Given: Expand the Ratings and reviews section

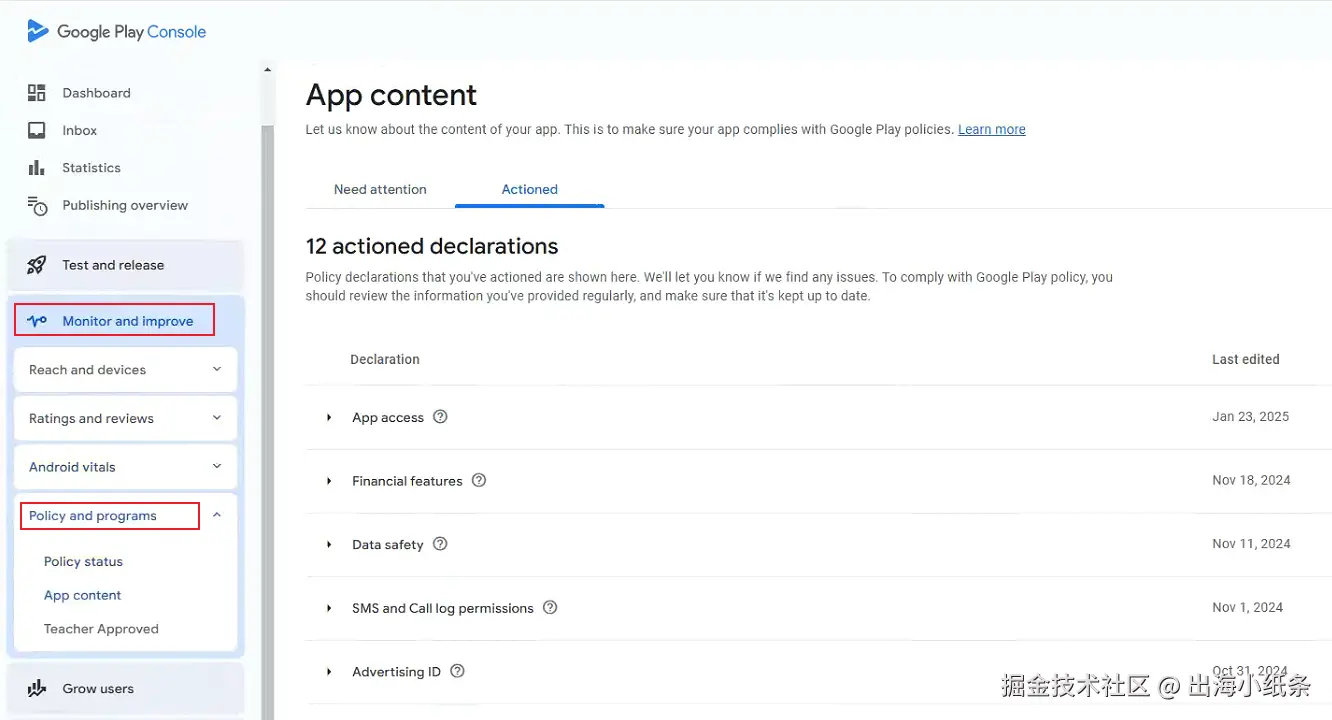Looking at the screenshot, I should pyautogui.click(x=217, y=418).
